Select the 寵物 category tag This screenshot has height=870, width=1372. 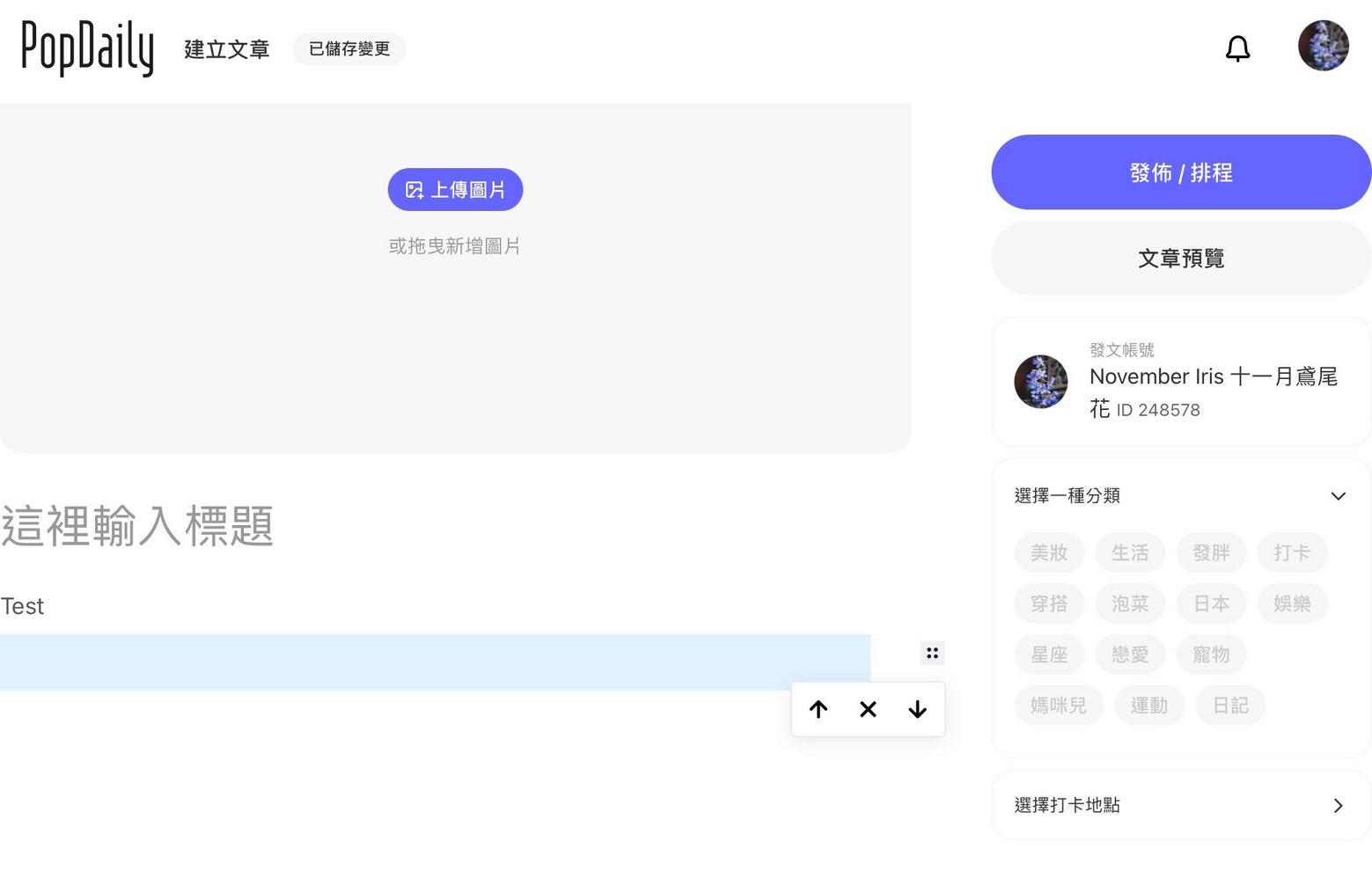(x=1211, y=654)
